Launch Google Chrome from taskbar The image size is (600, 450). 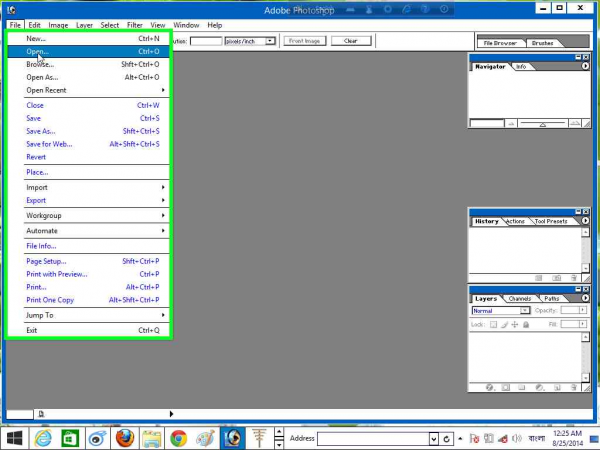point(179,438)
